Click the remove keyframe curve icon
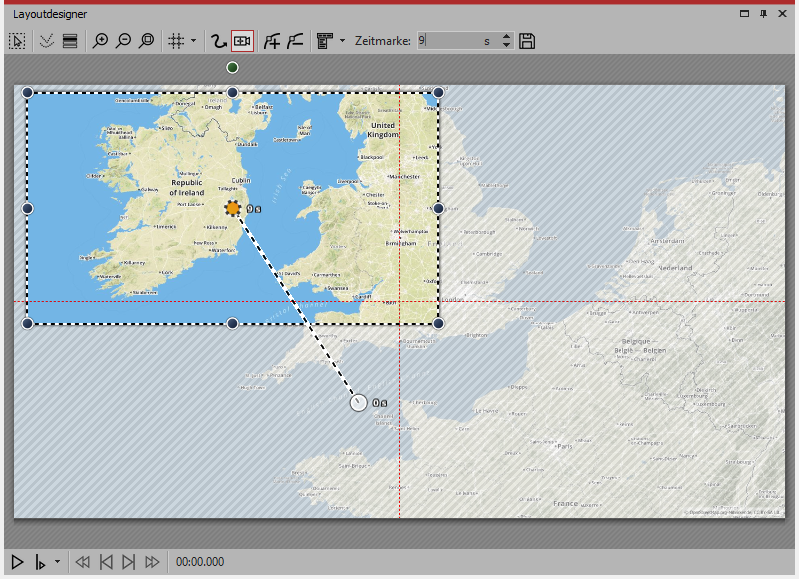The image size is (799, 579). (x=295, y=41)
